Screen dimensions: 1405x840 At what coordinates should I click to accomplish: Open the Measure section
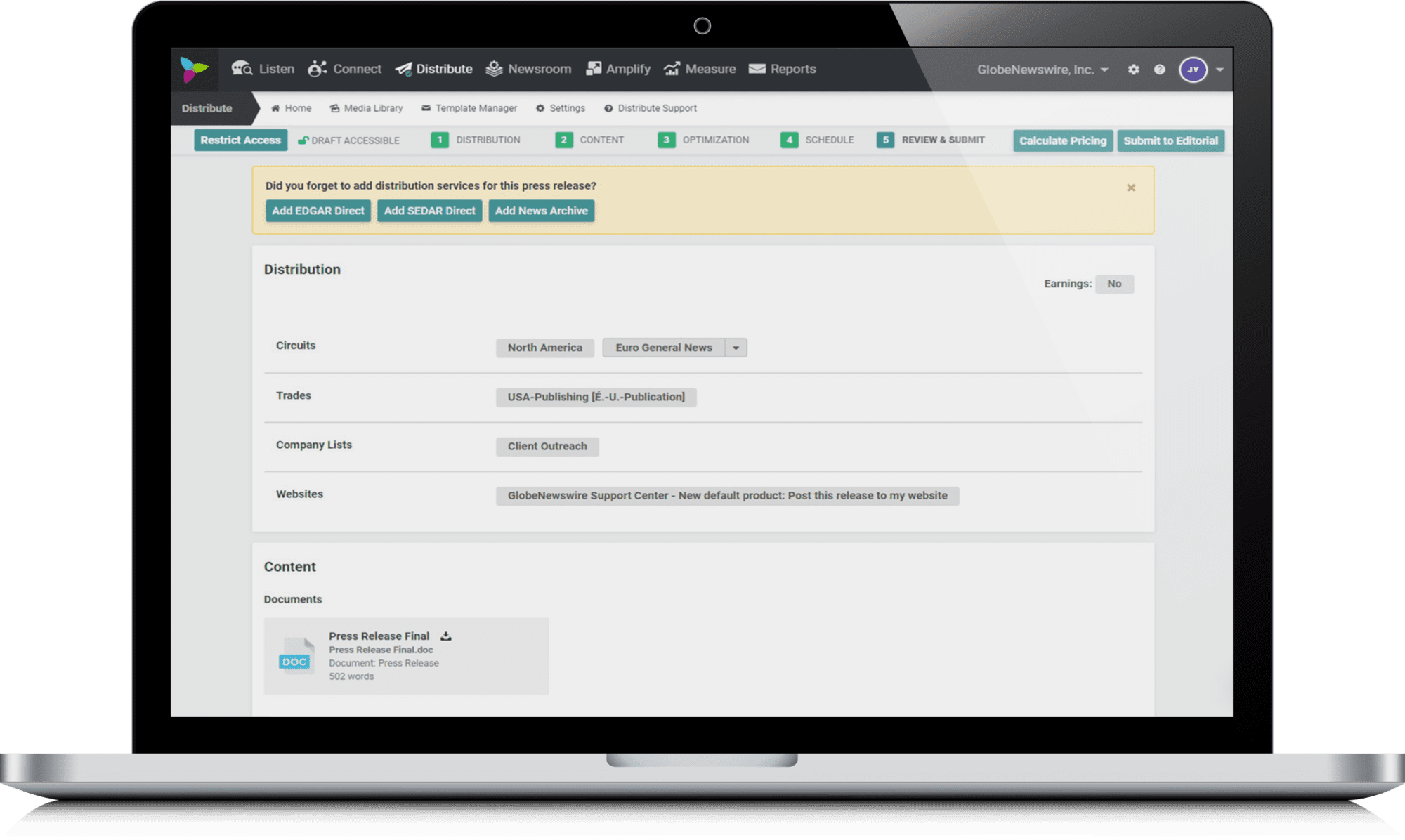700,69
